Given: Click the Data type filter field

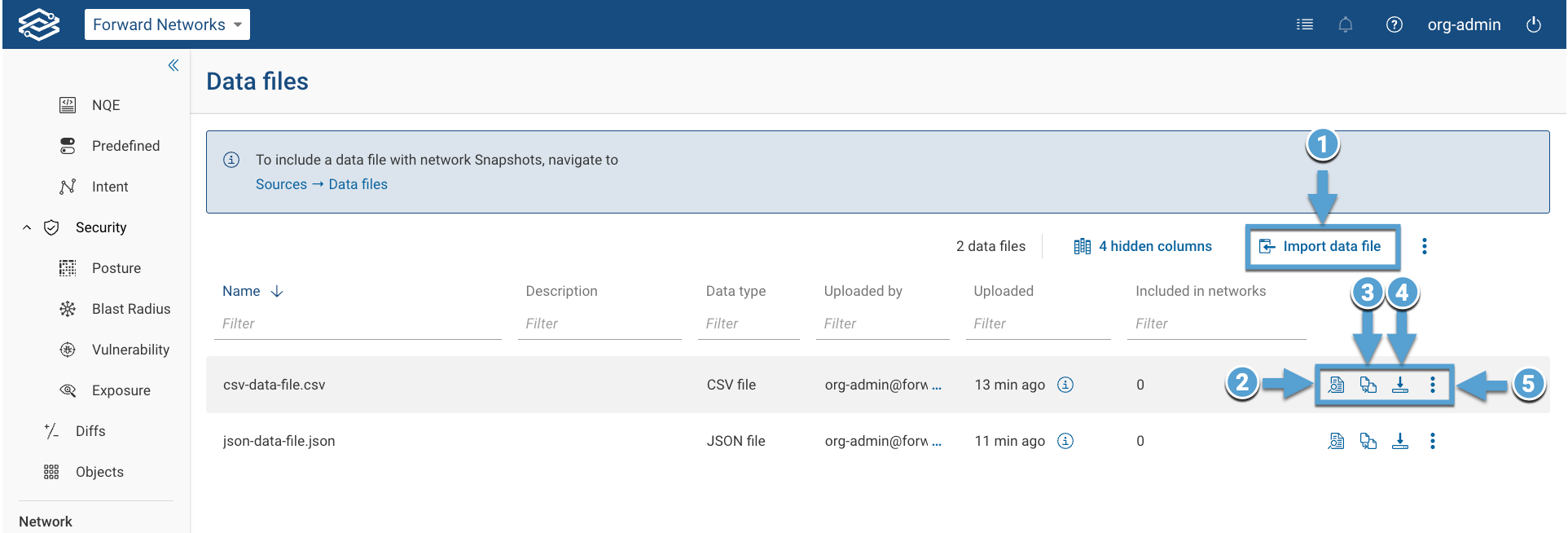Looking at the screenshot, I should click(749, 324).
